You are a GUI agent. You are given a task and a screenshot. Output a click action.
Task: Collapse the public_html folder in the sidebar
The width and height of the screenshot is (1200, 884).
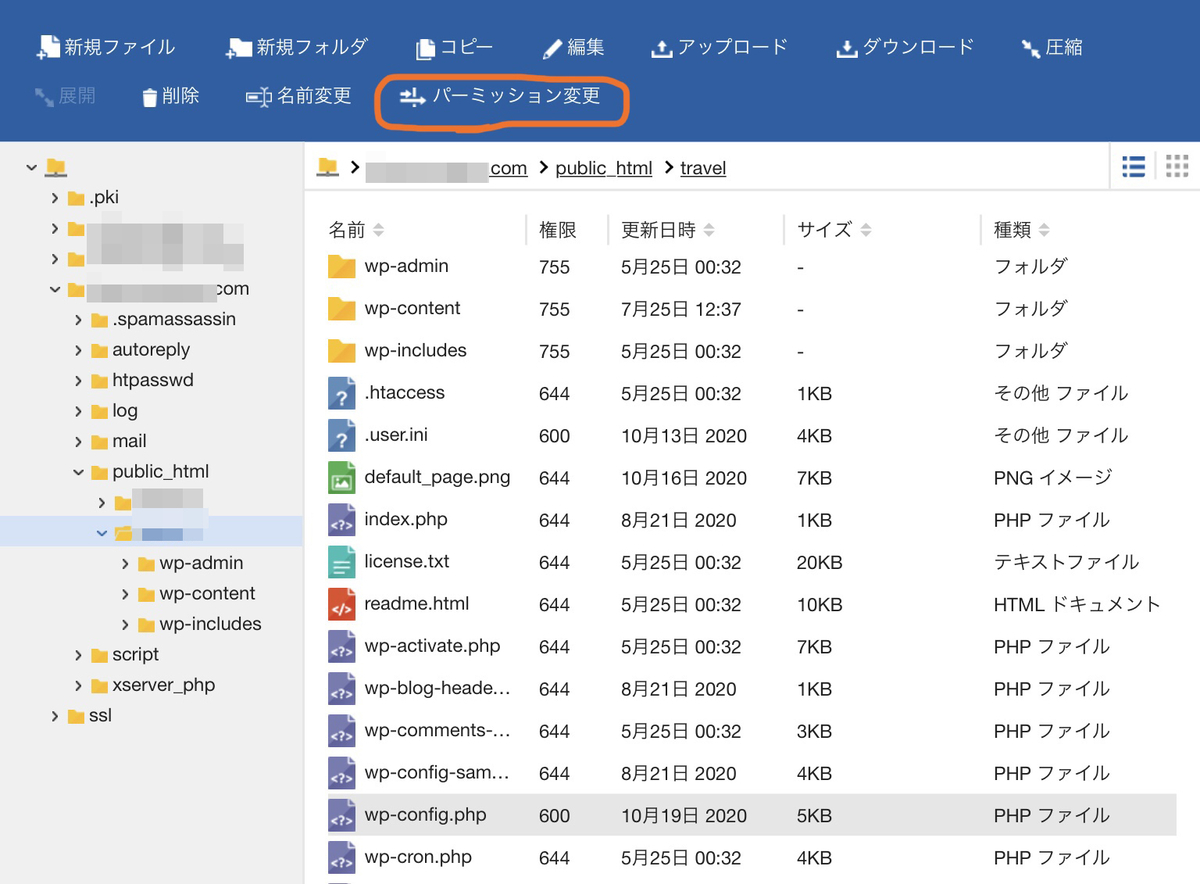(78, 471)
